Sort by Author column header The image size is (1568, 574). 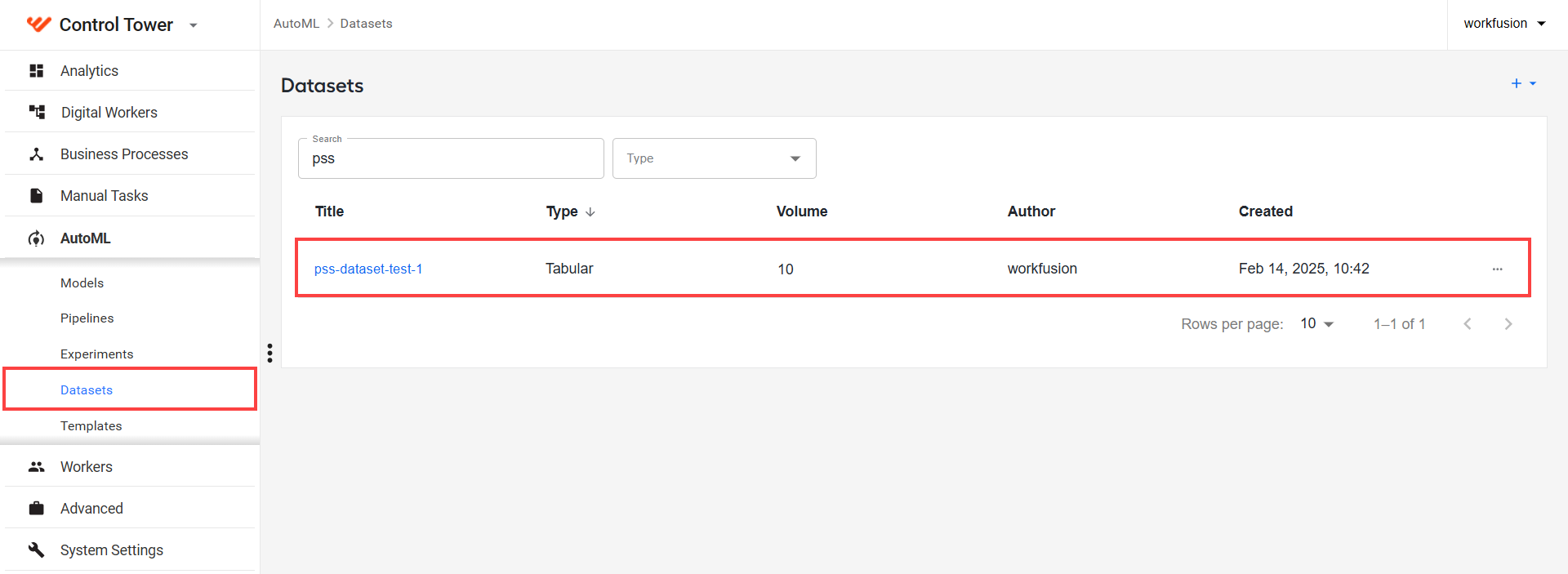(1031, 211)
